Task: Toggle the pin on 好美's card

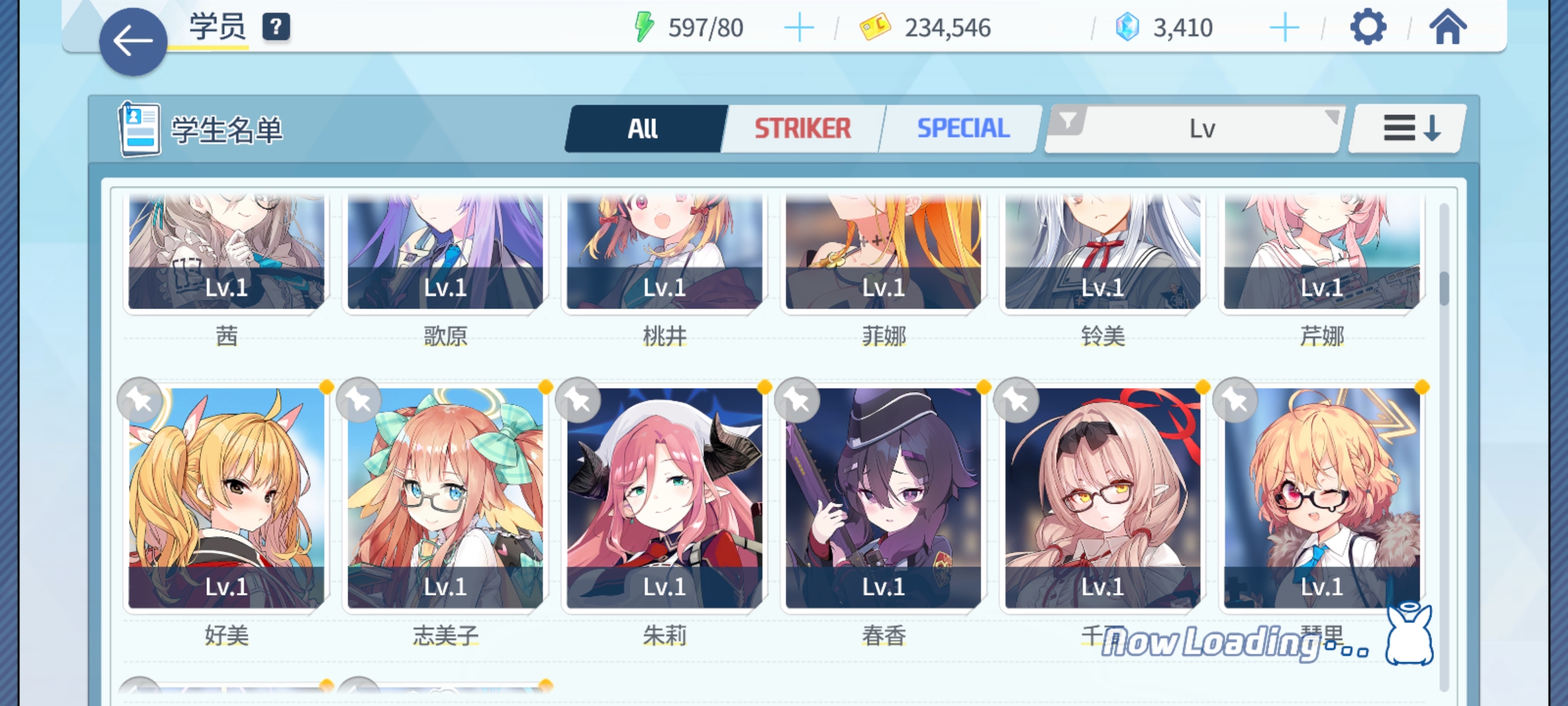Action: click(x=140, y=400)
